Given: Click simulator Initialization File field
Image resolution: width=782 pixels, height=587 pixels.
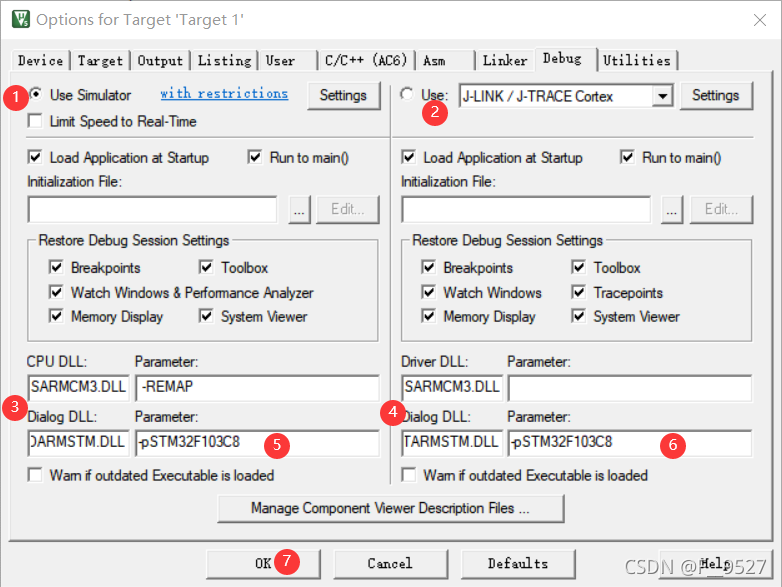Looking at the screenshot, I should click(x=153, y=209).
